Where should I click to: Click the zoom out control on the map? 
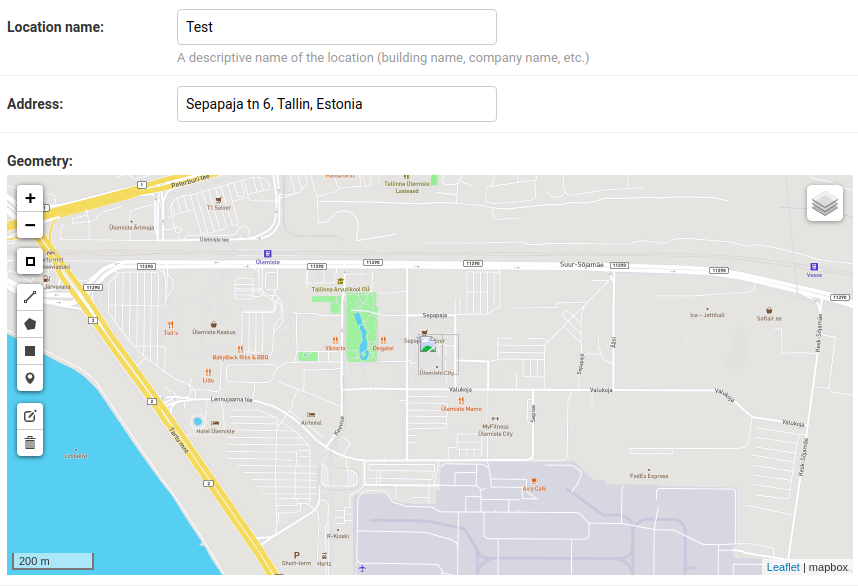coord(30,225)
